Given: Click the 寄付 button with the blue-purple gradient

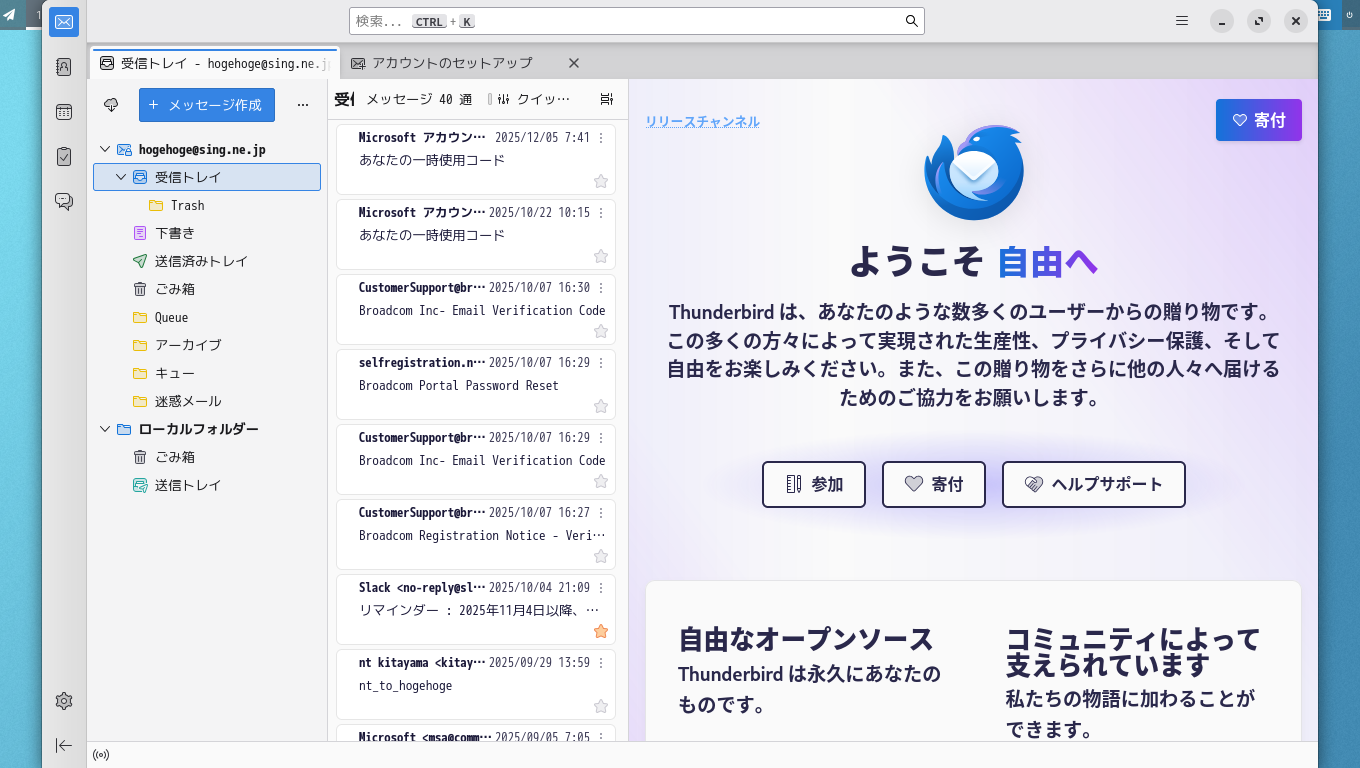Looking at the screenshot, I should point(1259,120).
